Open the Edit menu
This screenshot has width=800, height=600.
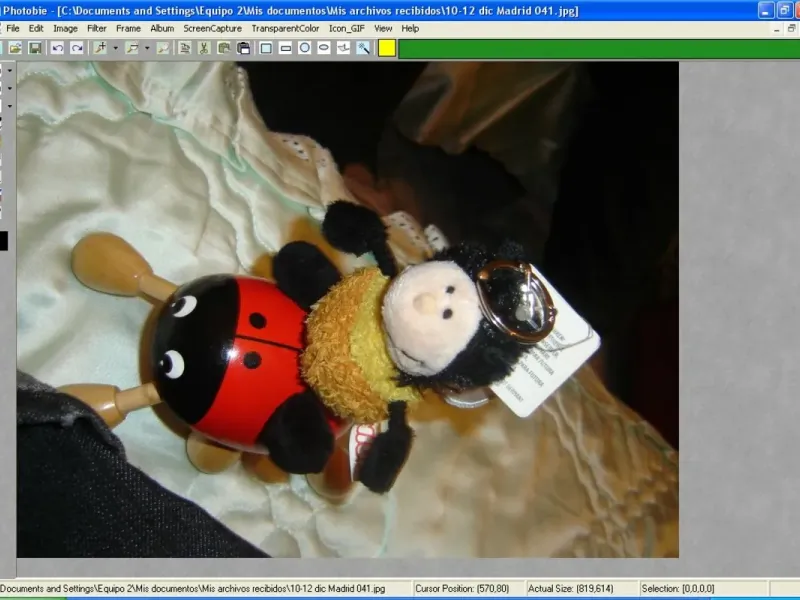tap(36, 29)
